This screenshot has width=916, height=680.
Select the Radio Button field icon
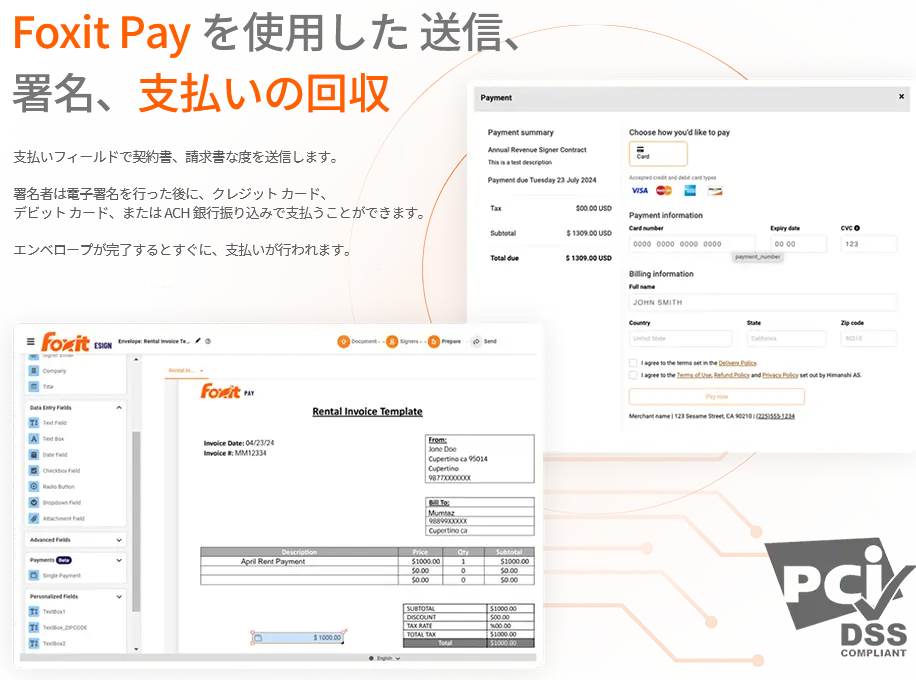tap(34, 486)
